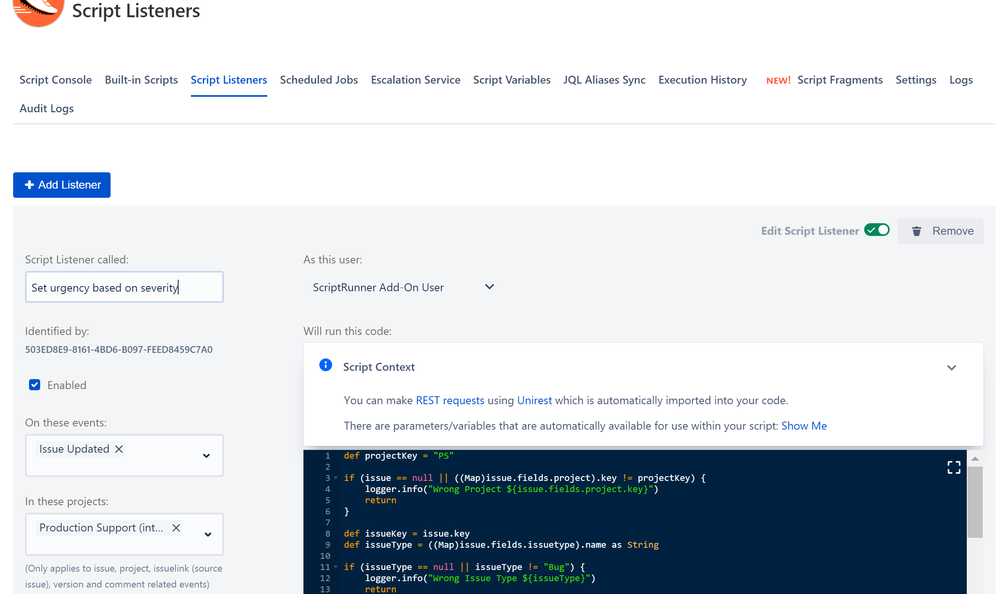The height and width of the screenshot is (594, 999).
Task: Collapse code fold at line 11
Action: [336, 567]
